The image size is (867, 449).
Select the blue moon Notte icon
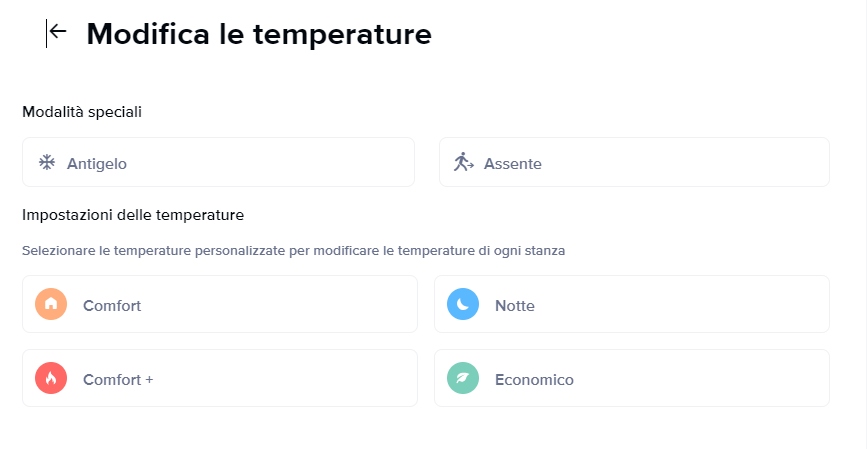(463, 304)
